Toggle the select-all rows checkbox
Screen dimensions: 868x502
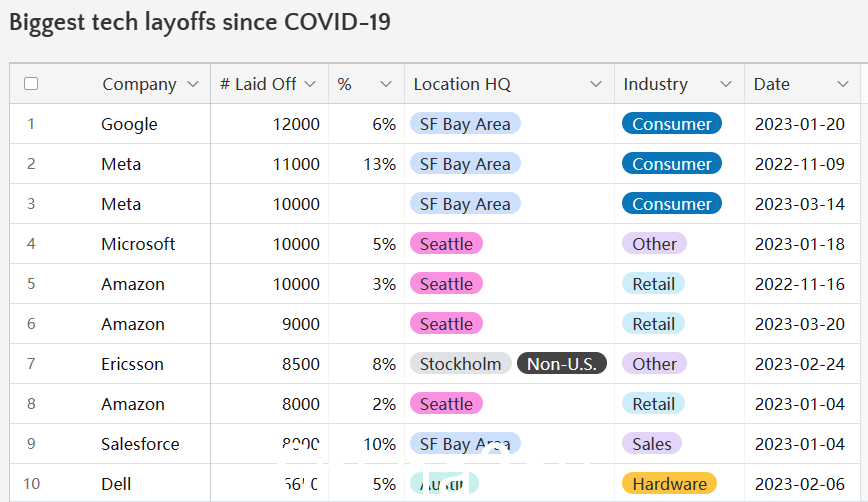click(31, 84)
